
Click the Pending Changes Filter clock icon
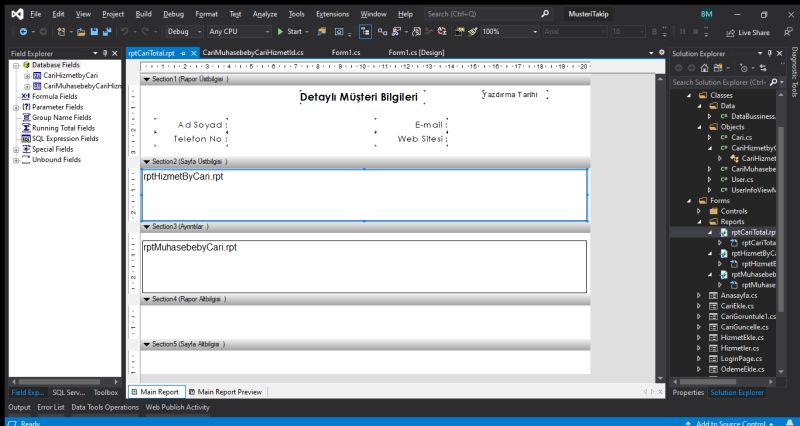coord(743,68)
